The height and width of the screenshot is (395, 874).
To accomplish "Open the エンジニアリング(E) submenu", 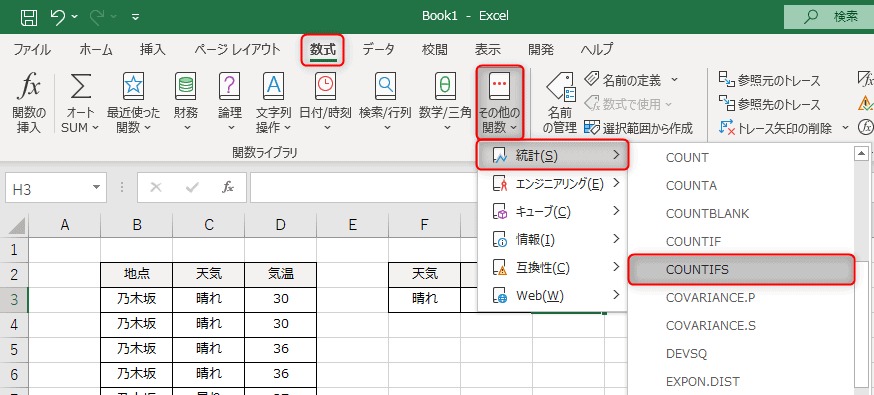I will click(x=553, y=183).
